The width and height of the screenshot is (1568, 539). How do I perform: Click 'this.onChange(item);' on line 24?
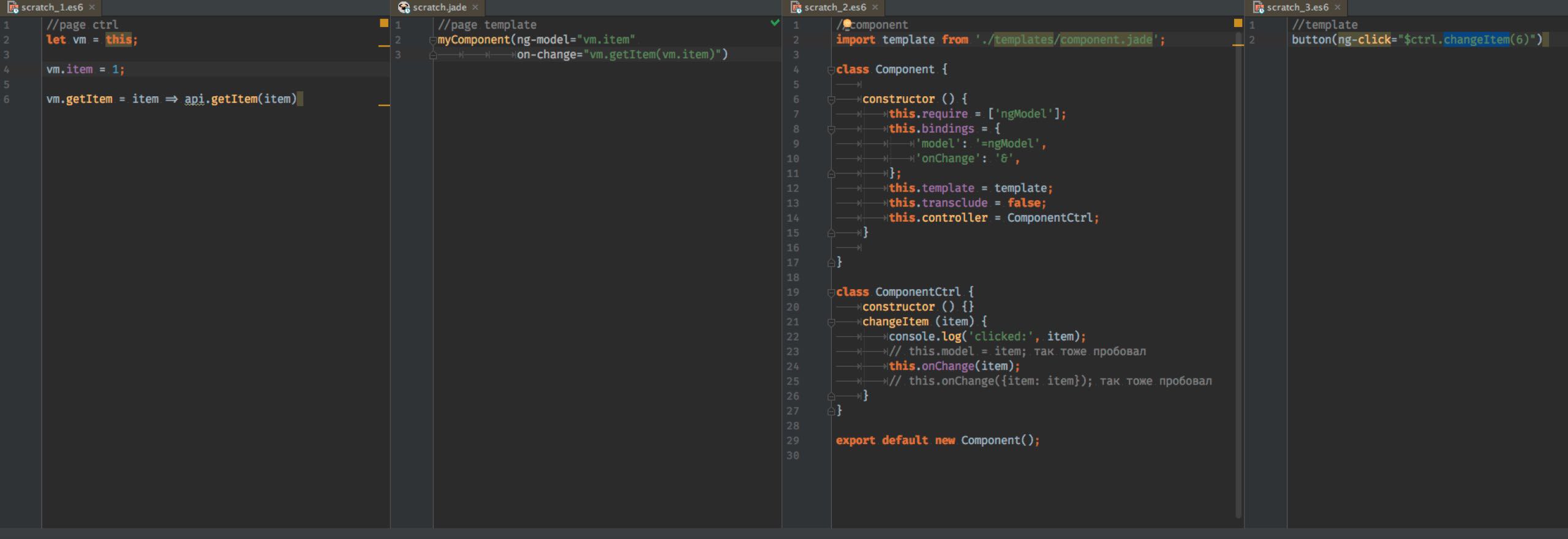(954, 366)
